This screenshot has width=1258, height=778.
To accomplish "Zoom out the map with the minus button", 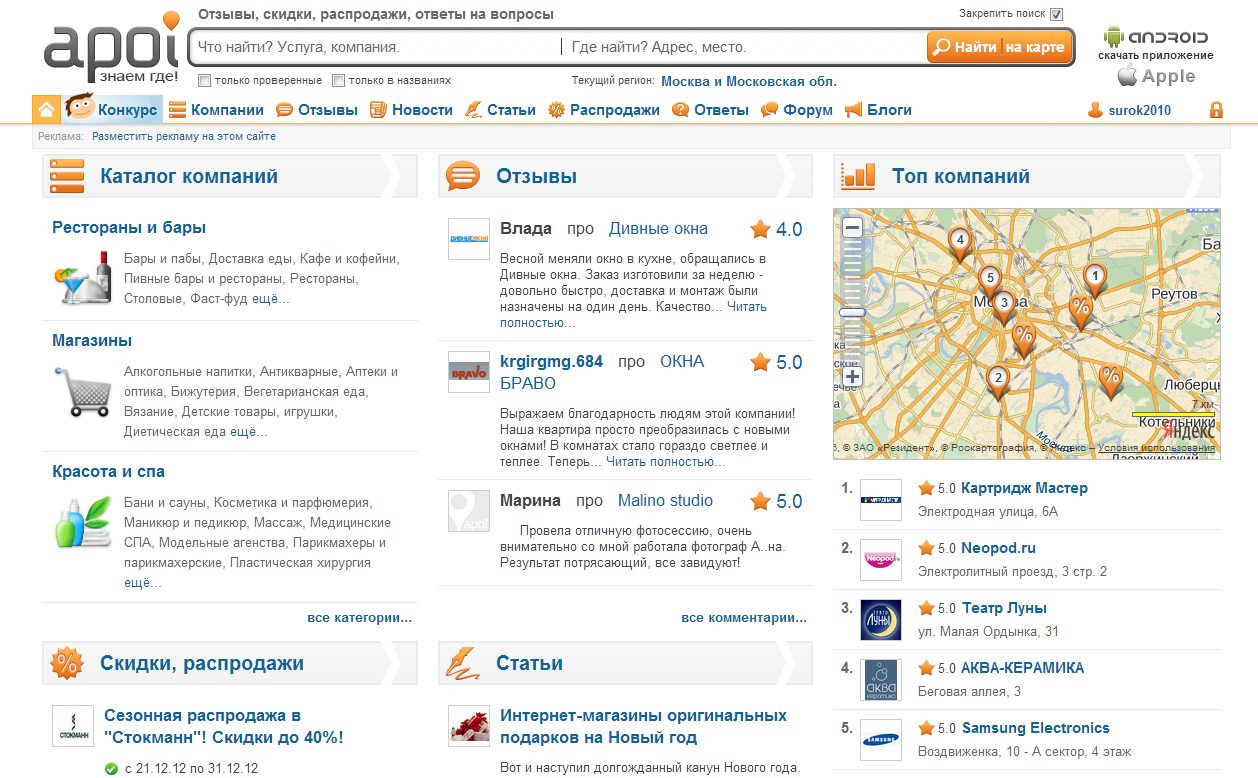I will (x=853, y=228).
